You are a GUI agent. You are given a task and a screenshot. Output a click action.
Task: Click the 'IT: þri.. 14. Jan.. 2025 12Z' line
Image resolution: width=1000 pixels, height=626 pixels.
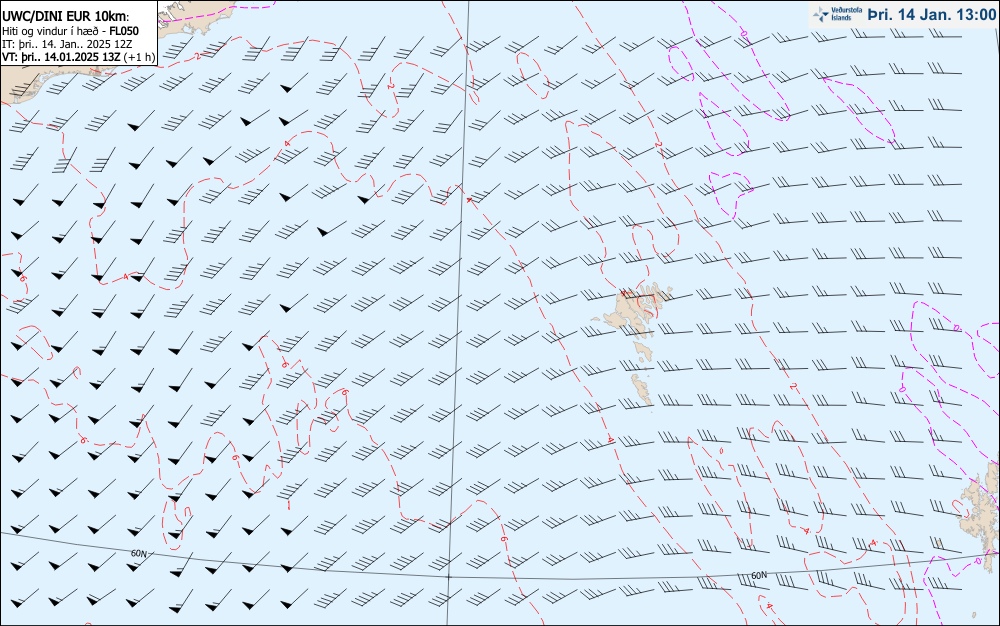click(68, 44)
